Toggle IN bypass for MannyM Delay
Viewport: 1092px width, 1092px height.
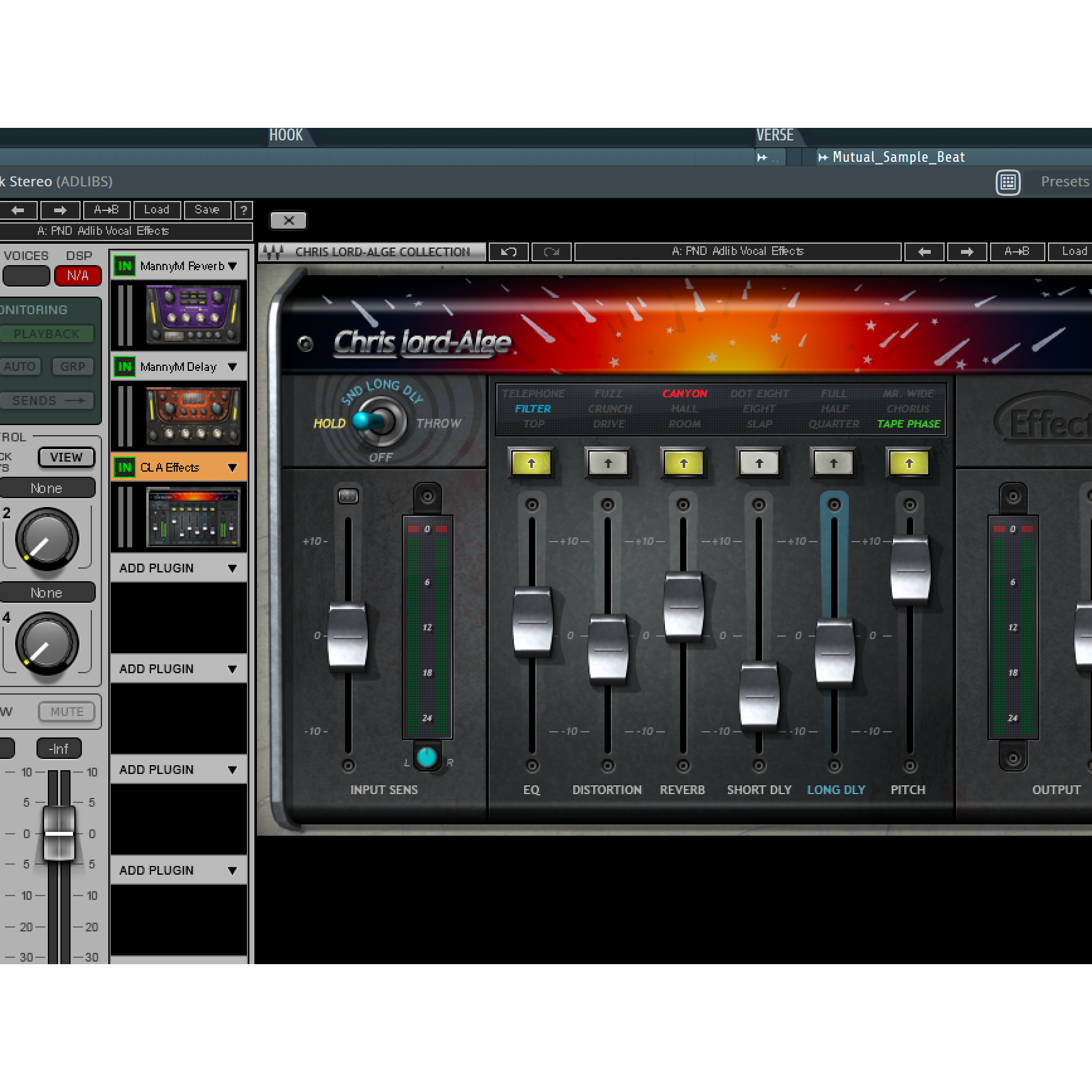(x=125, y=367)
